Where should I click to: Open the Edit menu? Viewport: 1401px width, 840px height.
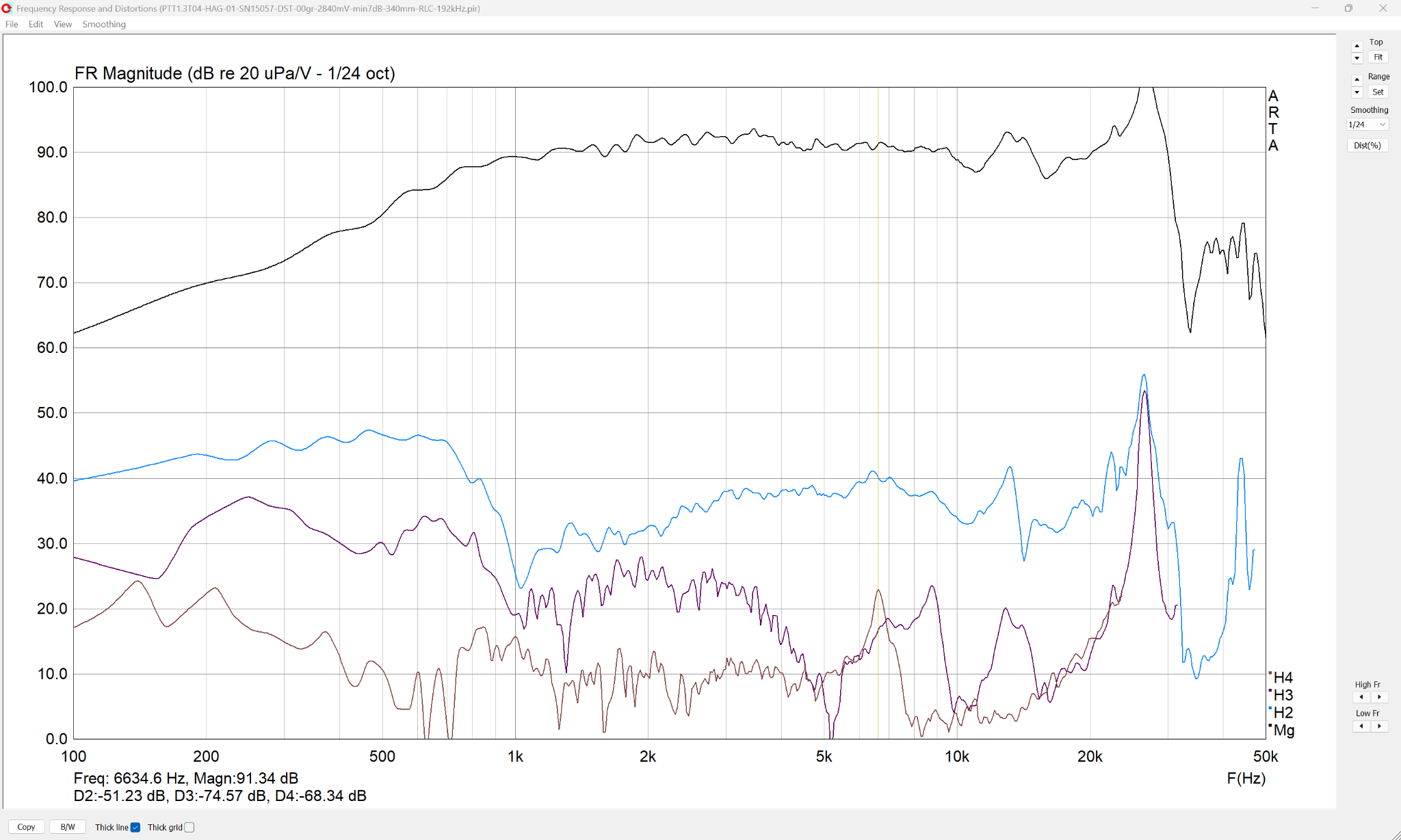coord(36,24)
